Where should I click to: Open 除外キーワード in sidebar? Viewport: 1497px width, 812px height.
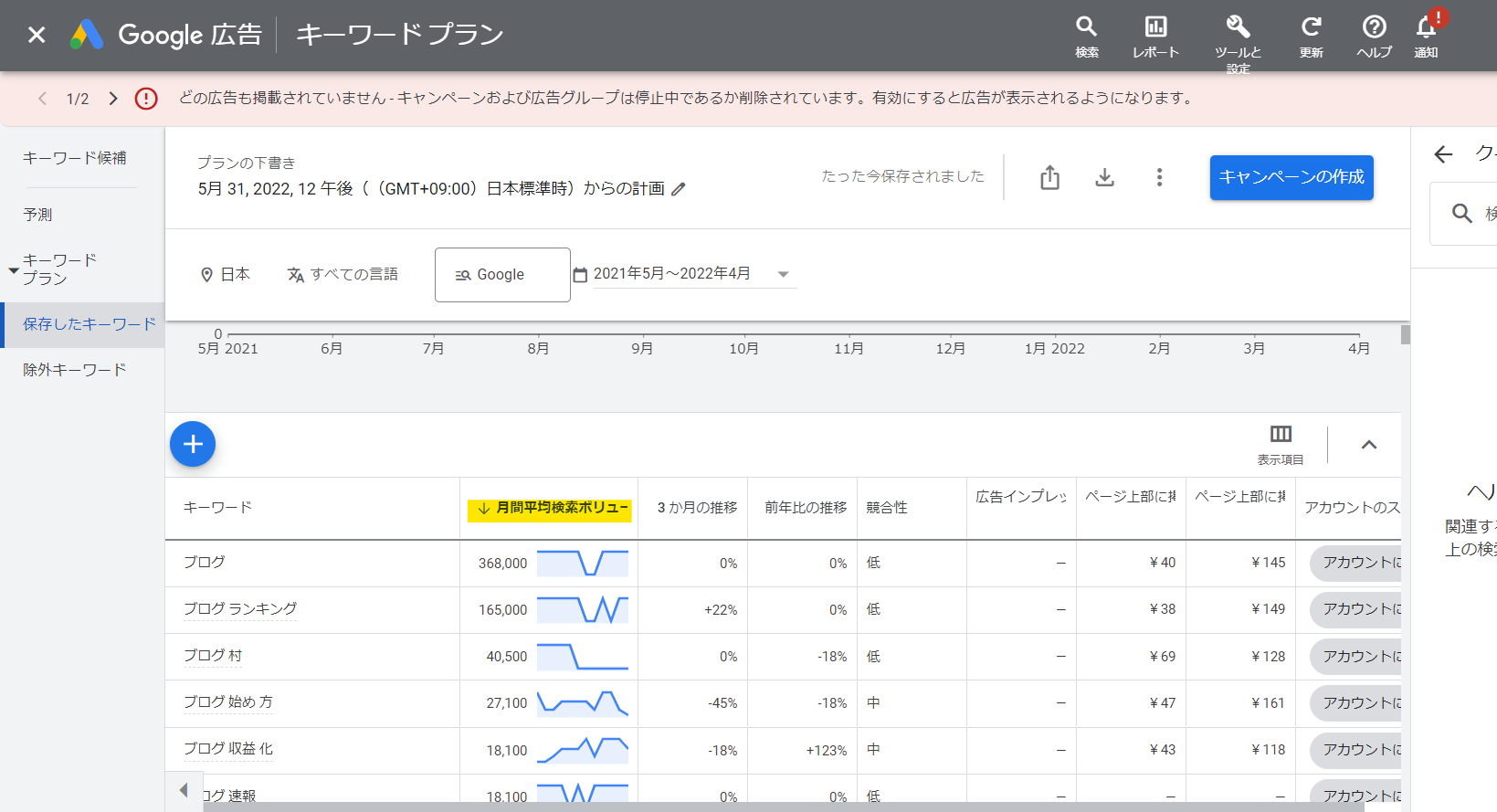coord(75,370)
